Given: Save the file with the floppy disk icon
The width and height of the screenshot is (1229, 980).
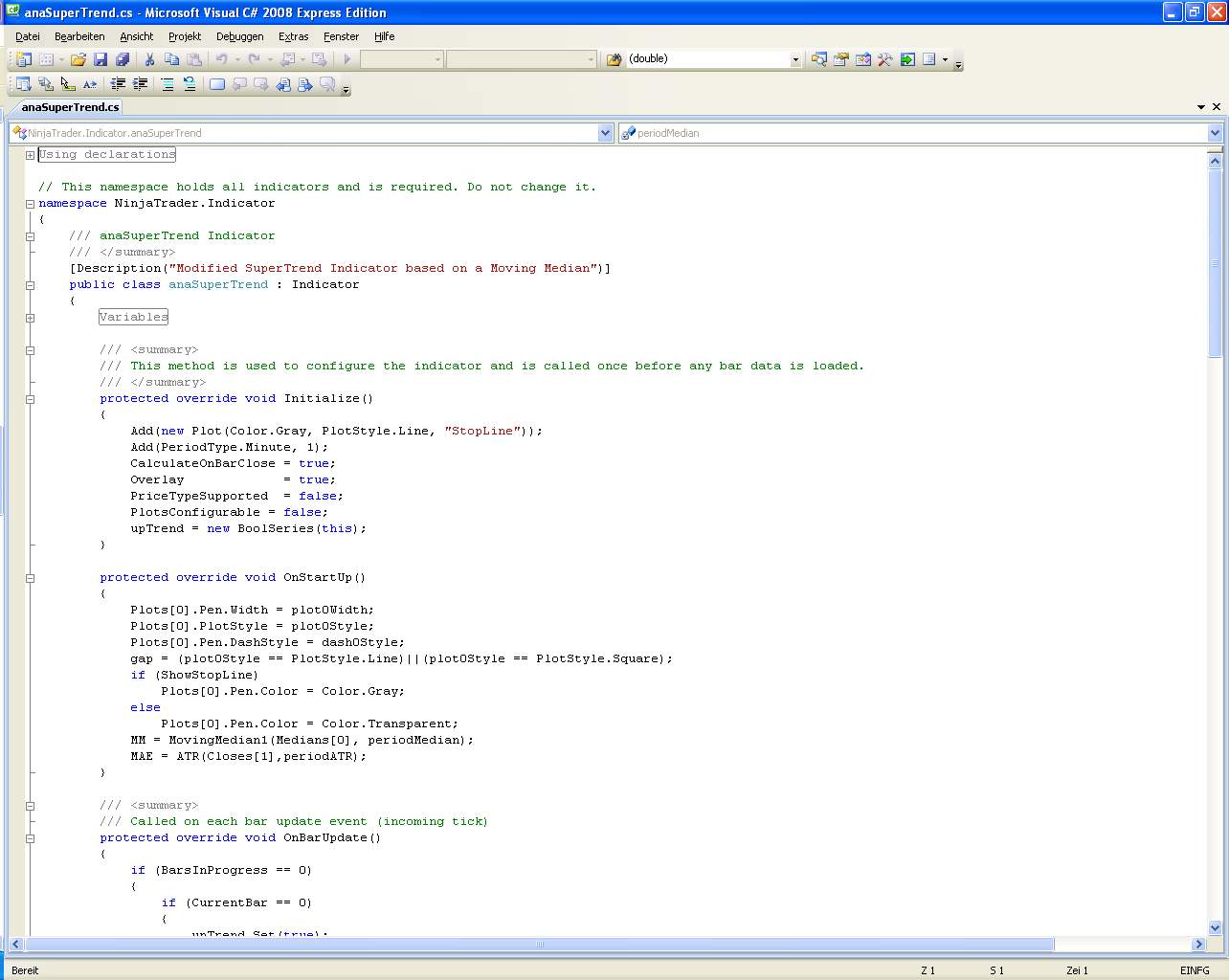Looking at the screenshot, I should 101,59.
